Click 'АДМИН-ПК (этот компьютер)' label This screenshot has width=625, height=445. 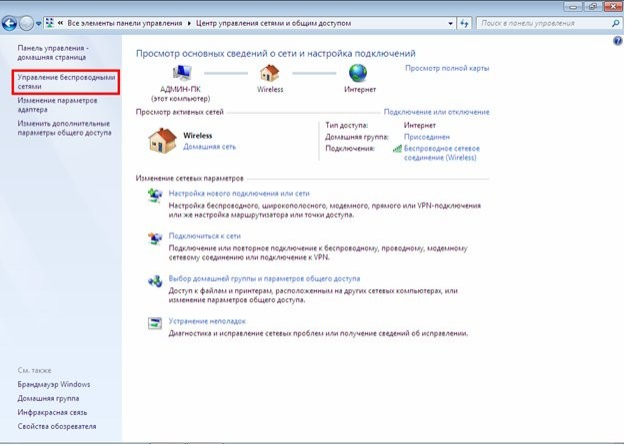181,94
